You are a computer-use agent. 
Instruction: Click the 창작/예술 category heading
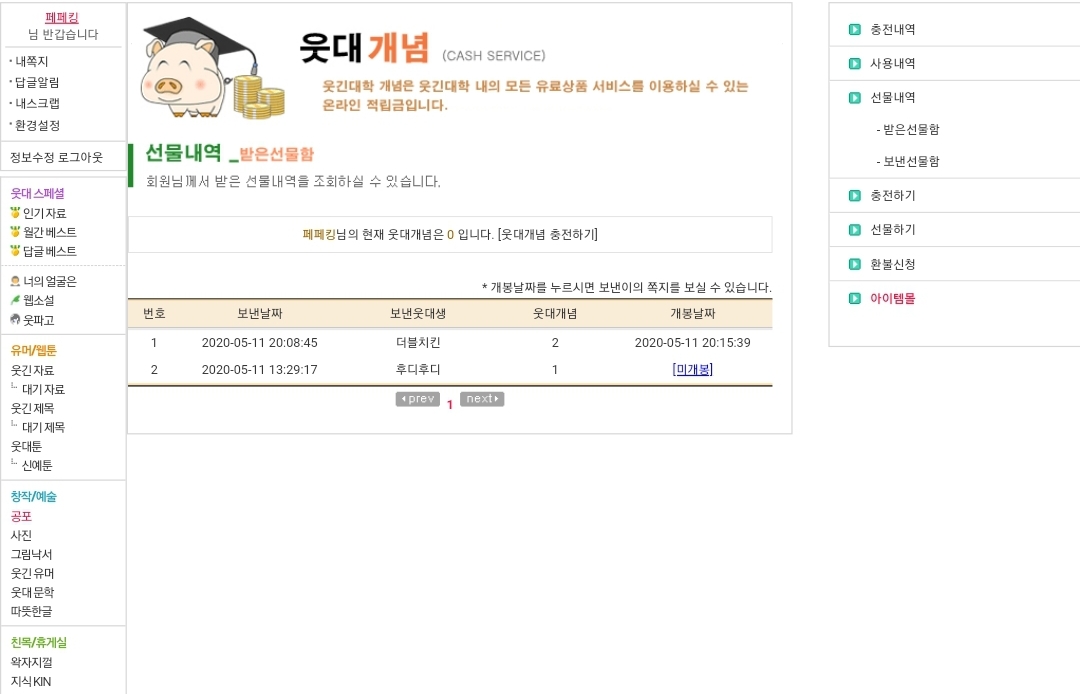34,497
